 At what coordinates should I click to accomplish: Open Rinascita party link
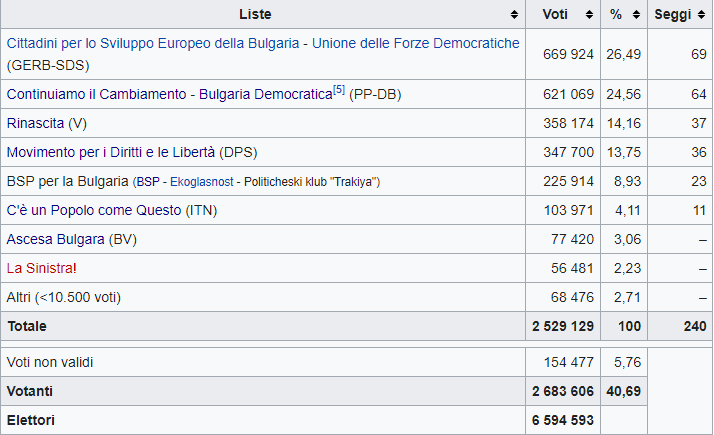35,123
